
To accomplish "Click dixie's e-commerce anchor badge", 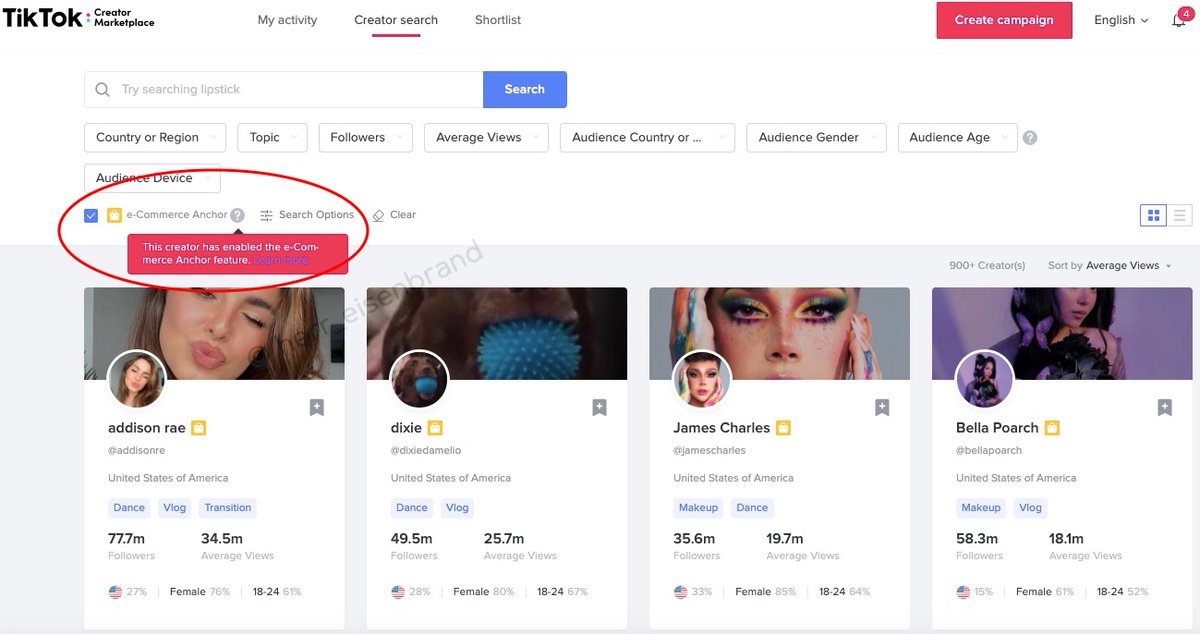I will 435,428.
